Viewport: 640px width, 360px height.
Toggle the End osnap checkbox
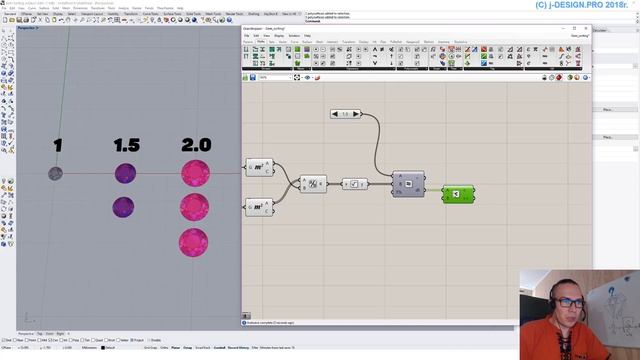click(3, 340)
